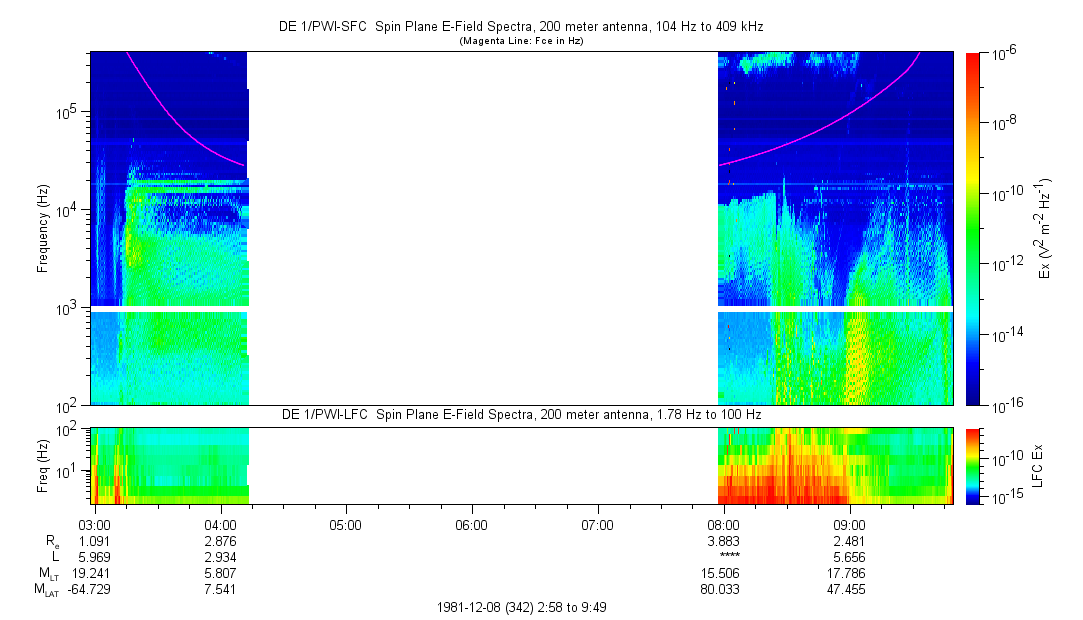This screenshot has height=620, width=1083.
Task: Select the Frequency (Hz) y-axis label
Action: [x=43, y=229]
